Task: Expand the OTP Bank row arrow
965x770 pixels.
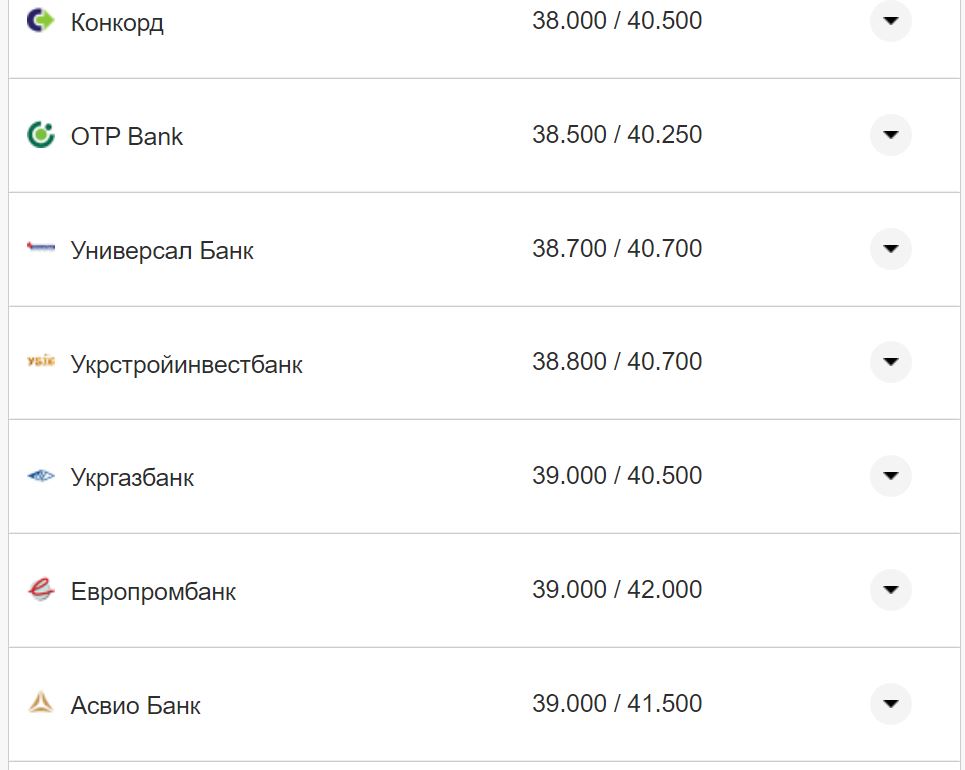Action: tap(890, 135)
